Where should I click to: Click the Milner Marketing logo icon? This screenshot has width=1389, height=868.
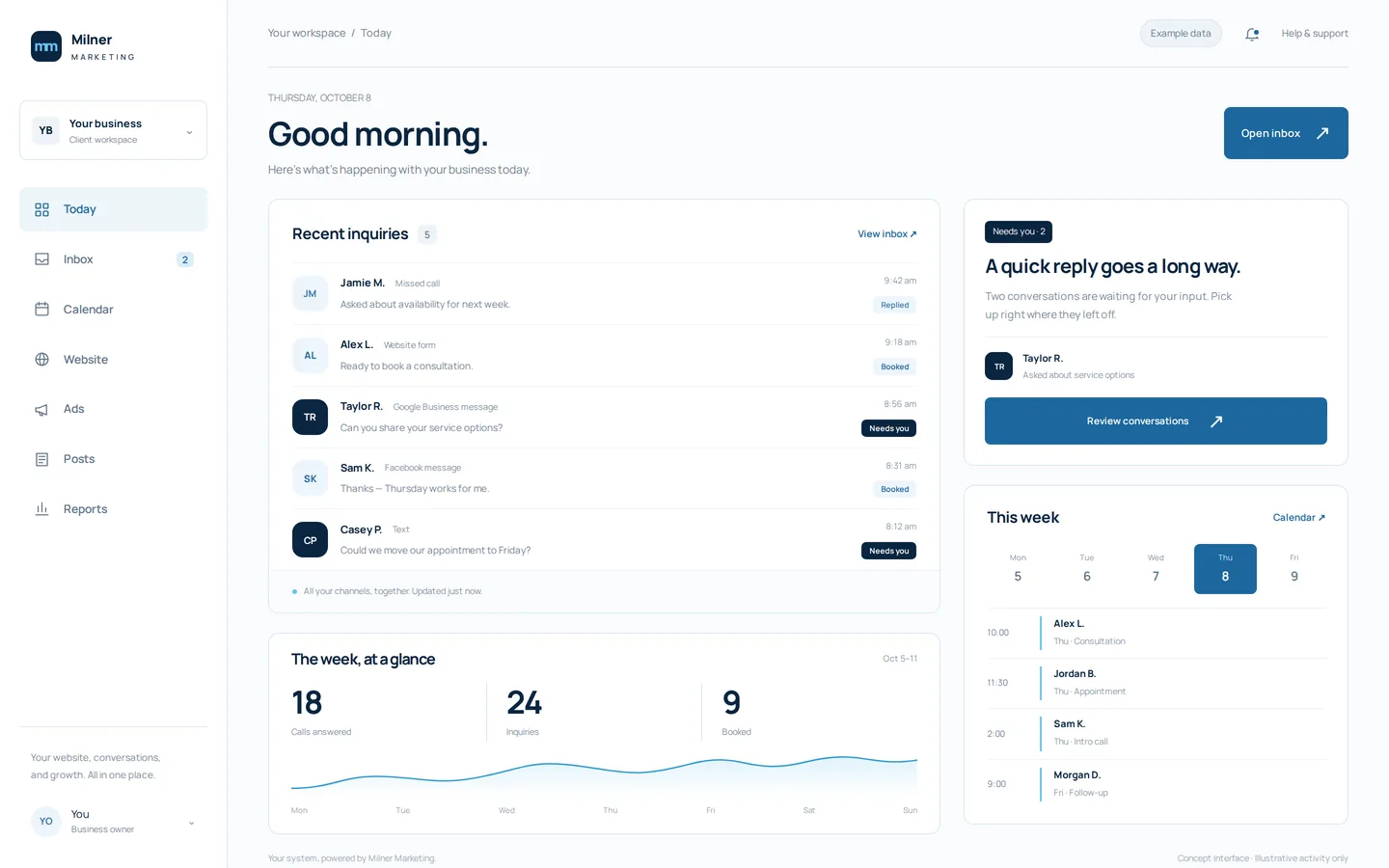tap(46, 46)
